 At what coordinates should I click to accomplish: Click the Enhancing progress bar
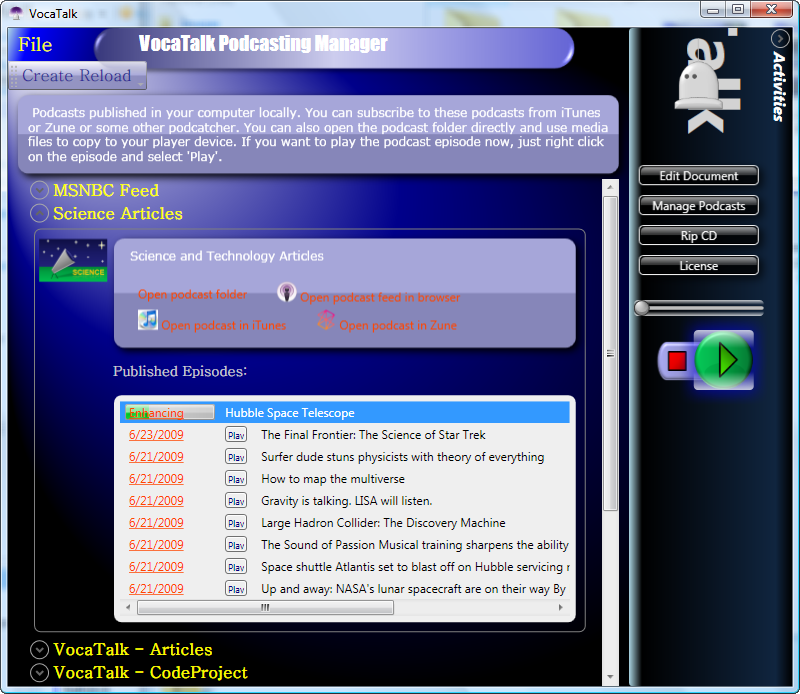pyautogui.click(x=169, y=412)
